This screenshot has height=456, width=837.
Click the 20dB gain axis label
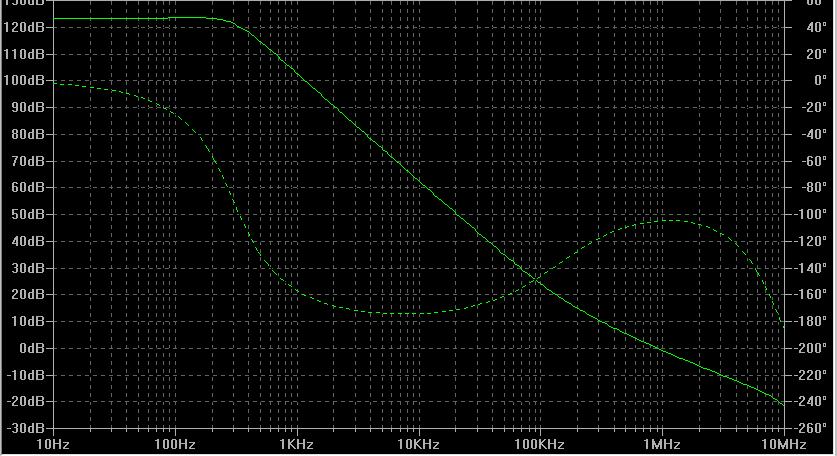tap(27, 295)
